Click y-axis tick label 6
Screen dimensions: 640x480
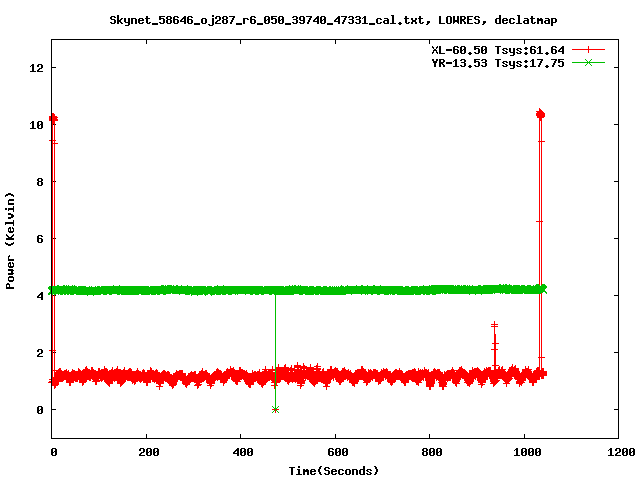(40, 239)
